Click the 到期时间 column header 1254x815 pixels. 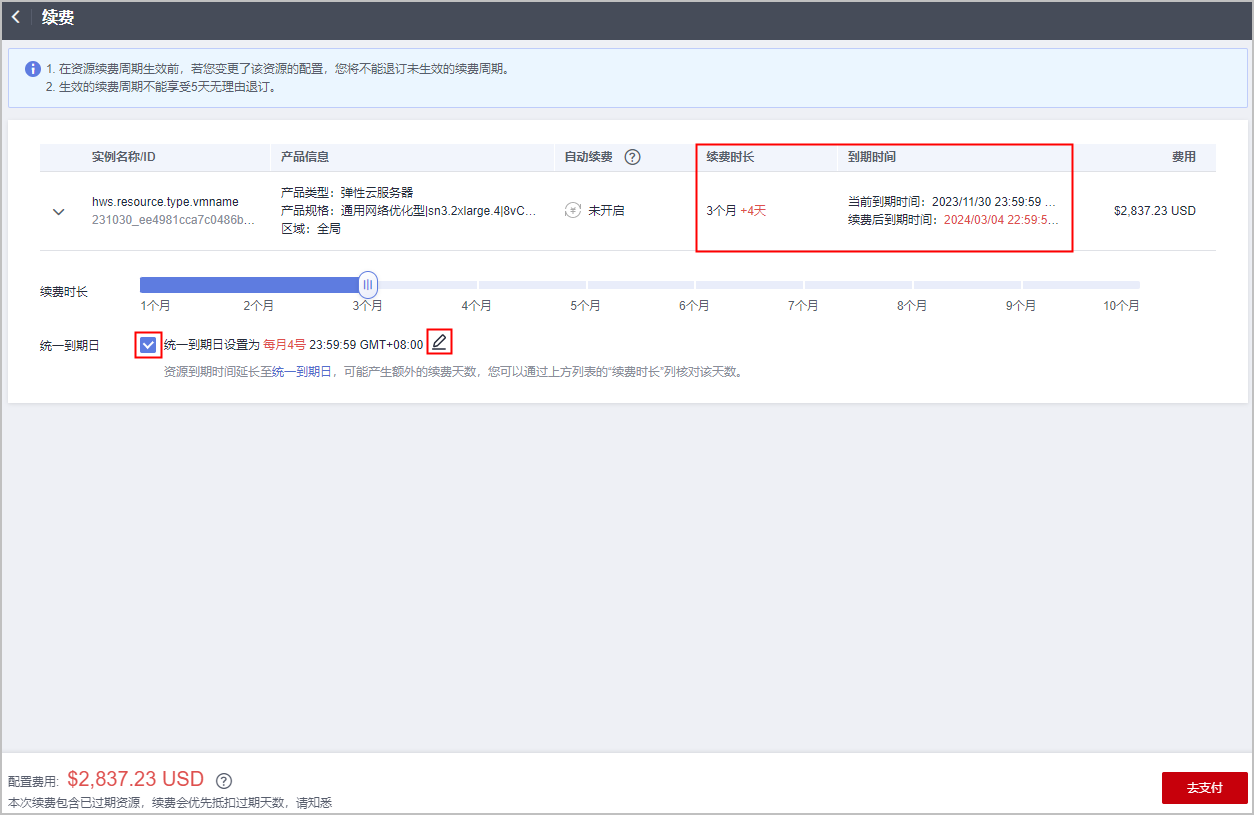tap(872, 157)
